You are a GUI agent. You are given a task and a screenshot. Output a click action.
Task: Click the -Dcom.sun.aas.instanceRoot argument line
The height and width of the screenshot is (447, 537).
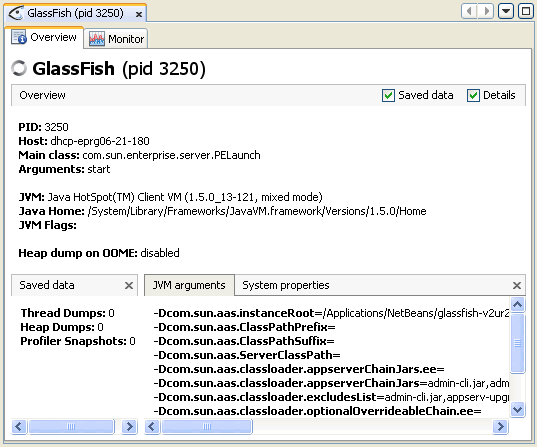point(331,313)
